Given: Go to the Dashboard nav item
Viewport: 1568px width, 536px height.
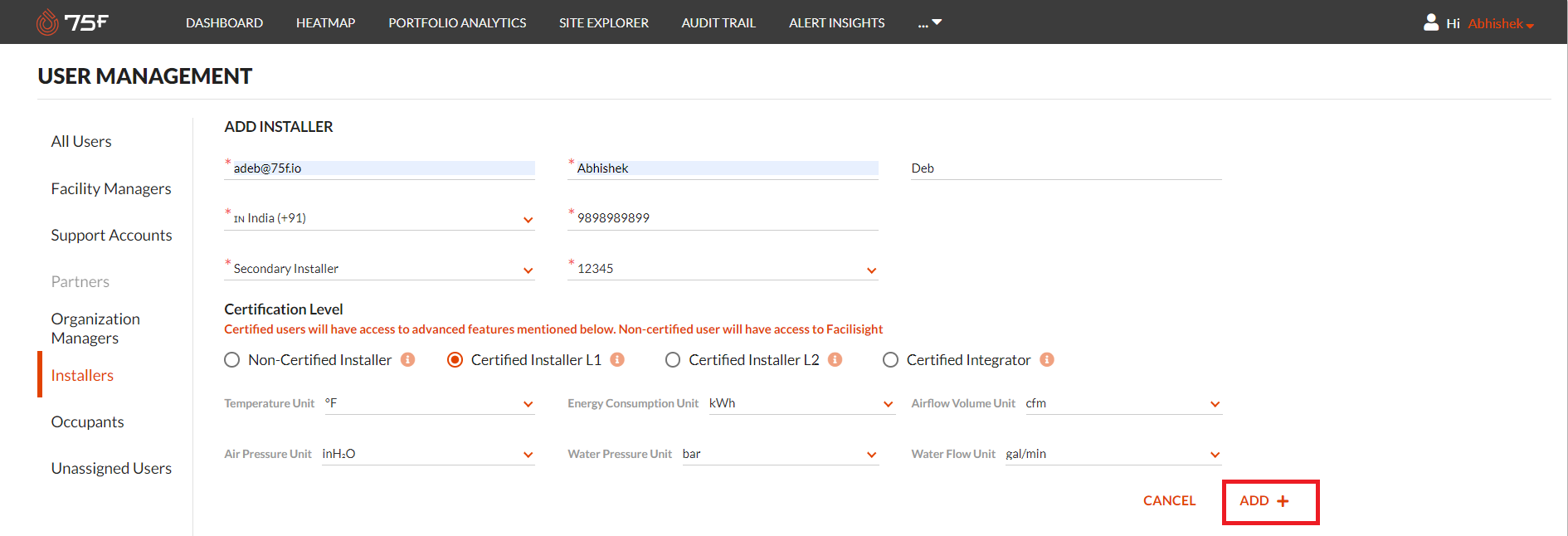Looking at the screenshot, I should (224, 23).
